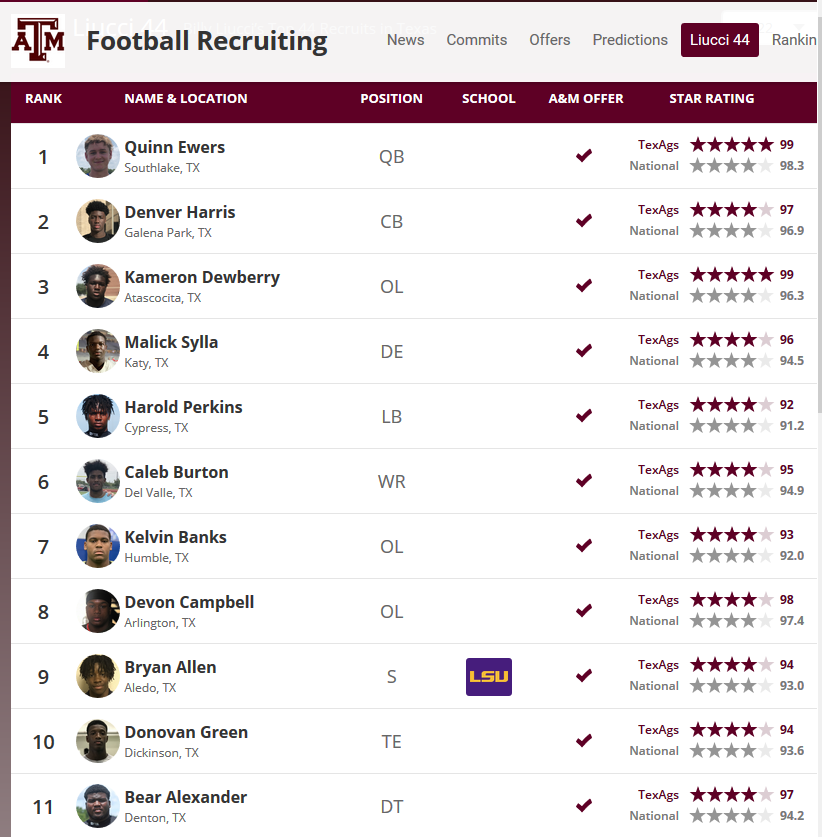The height and width of the screenshot is (837, 822).
Task: Click the LSU school logo
Action: [489, 677]
